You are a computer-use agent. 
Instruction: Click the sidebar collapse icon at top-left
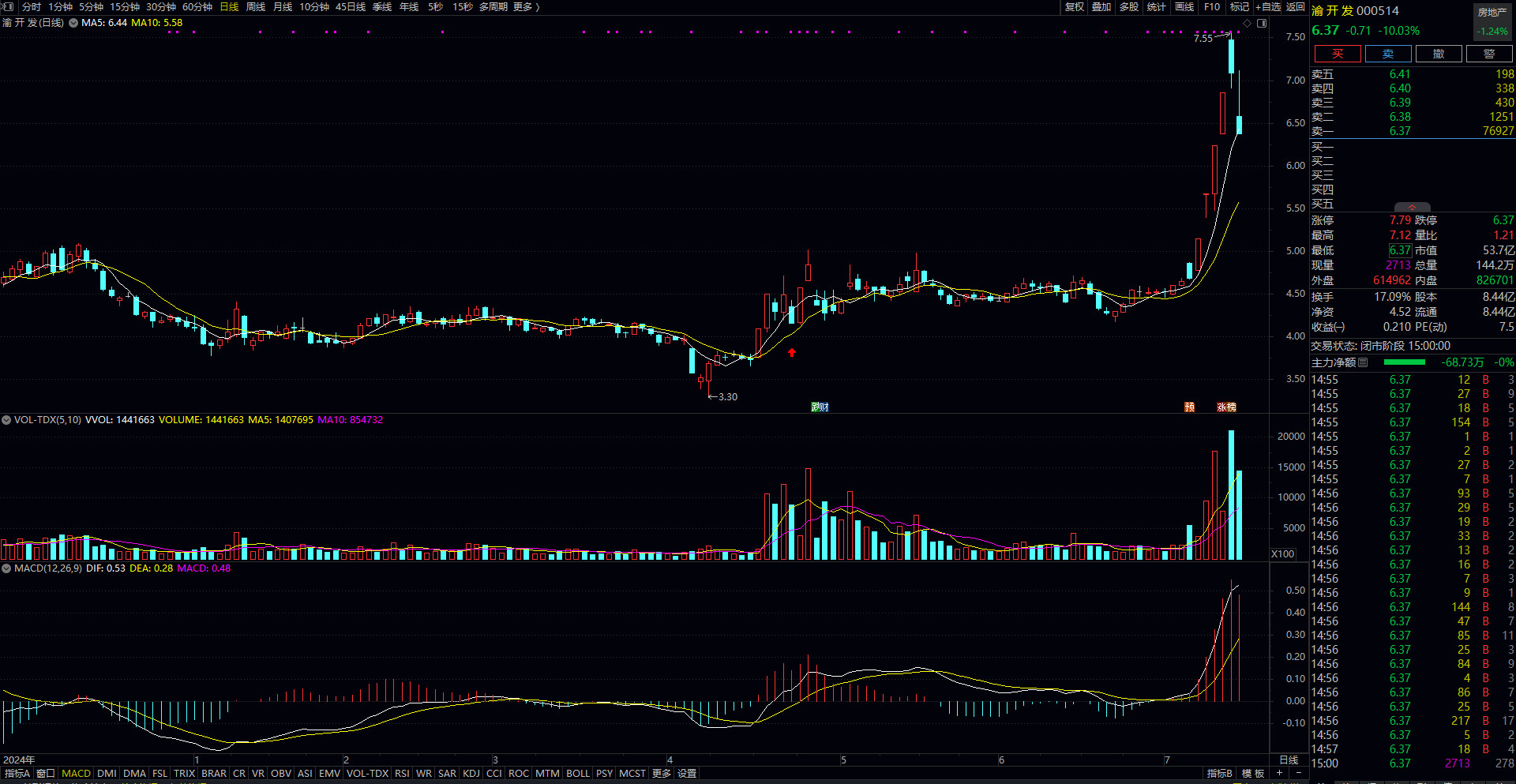(x=9, y=6)
